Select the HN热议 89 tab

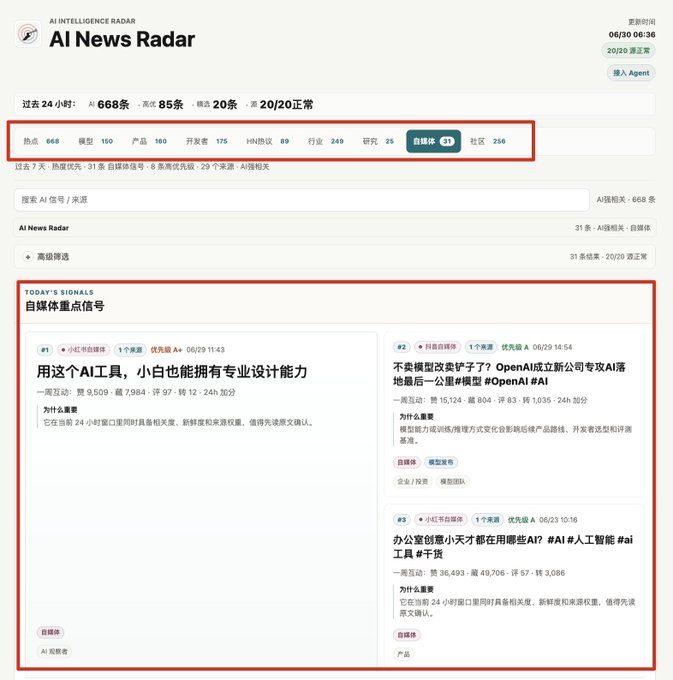click(268, 141)
